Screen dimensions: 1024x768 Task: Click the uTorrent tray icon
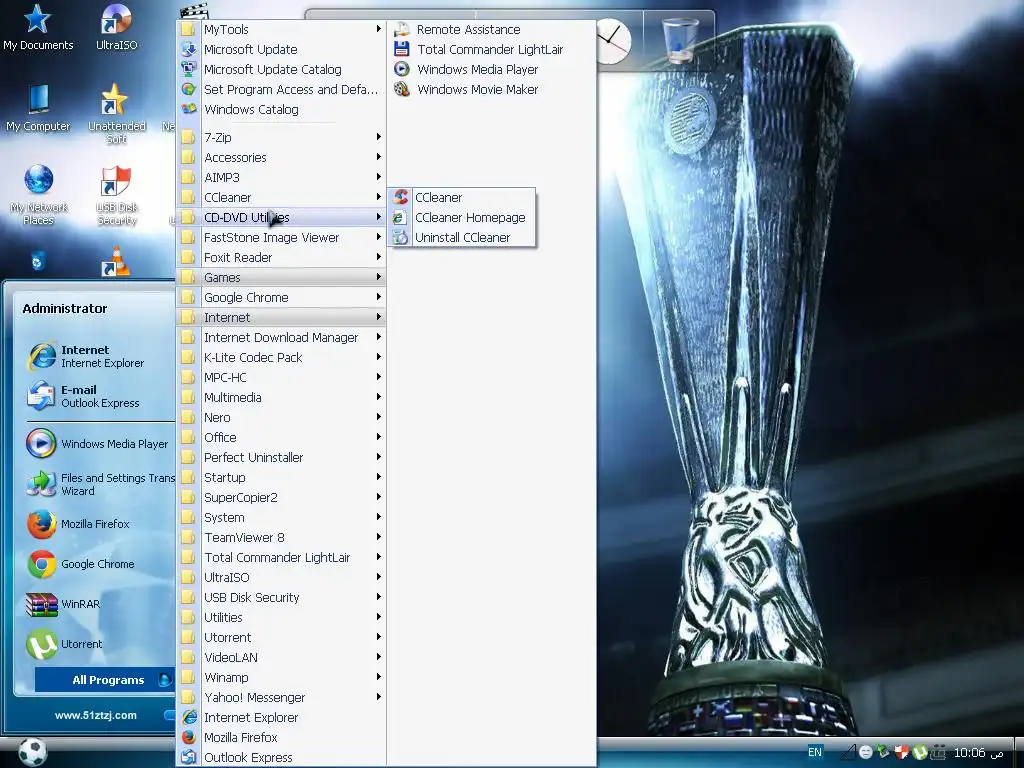point(920,753)
